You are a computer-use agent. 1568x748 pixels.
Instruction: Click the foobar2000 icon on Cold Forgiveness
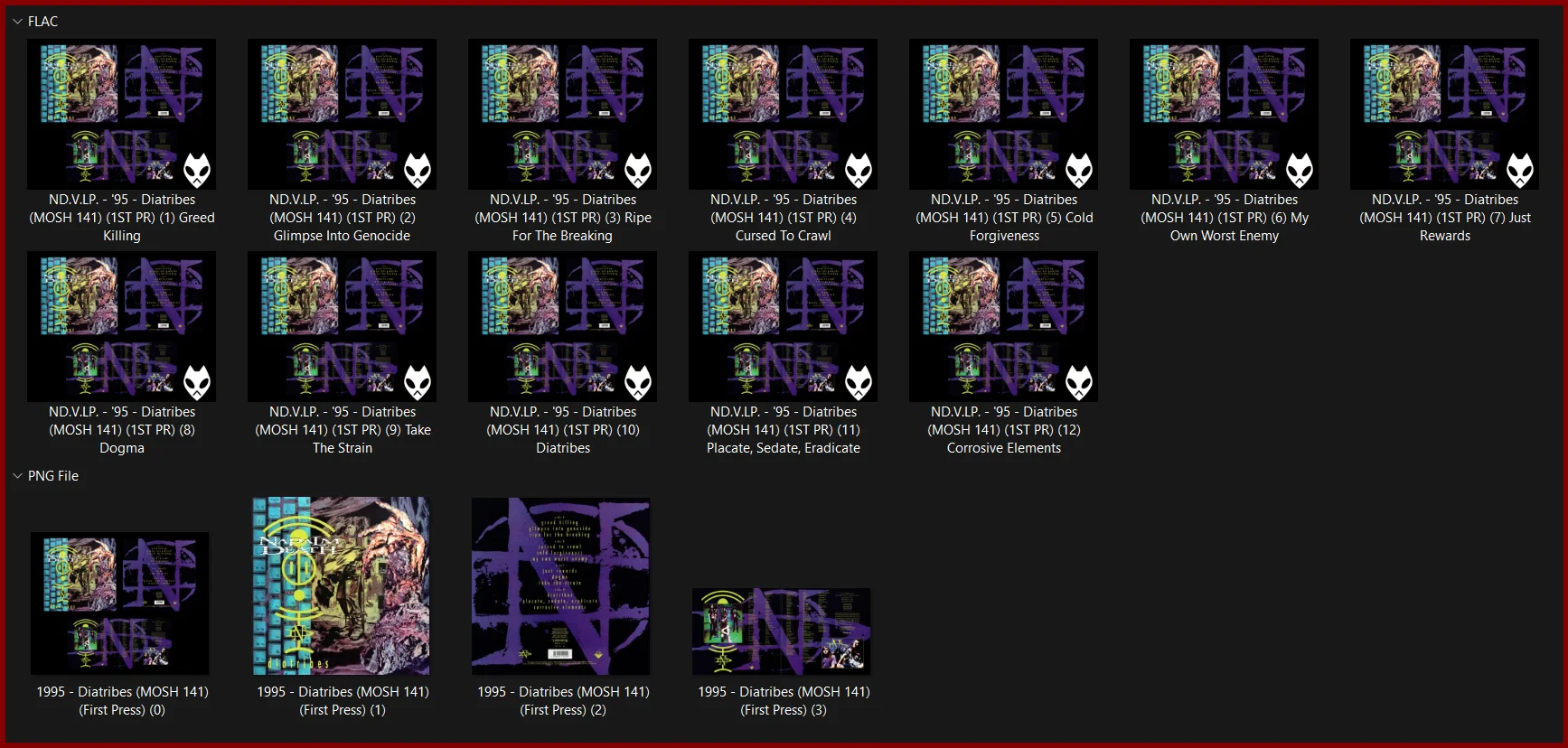pyautogui.click(x=1079, y=170)
